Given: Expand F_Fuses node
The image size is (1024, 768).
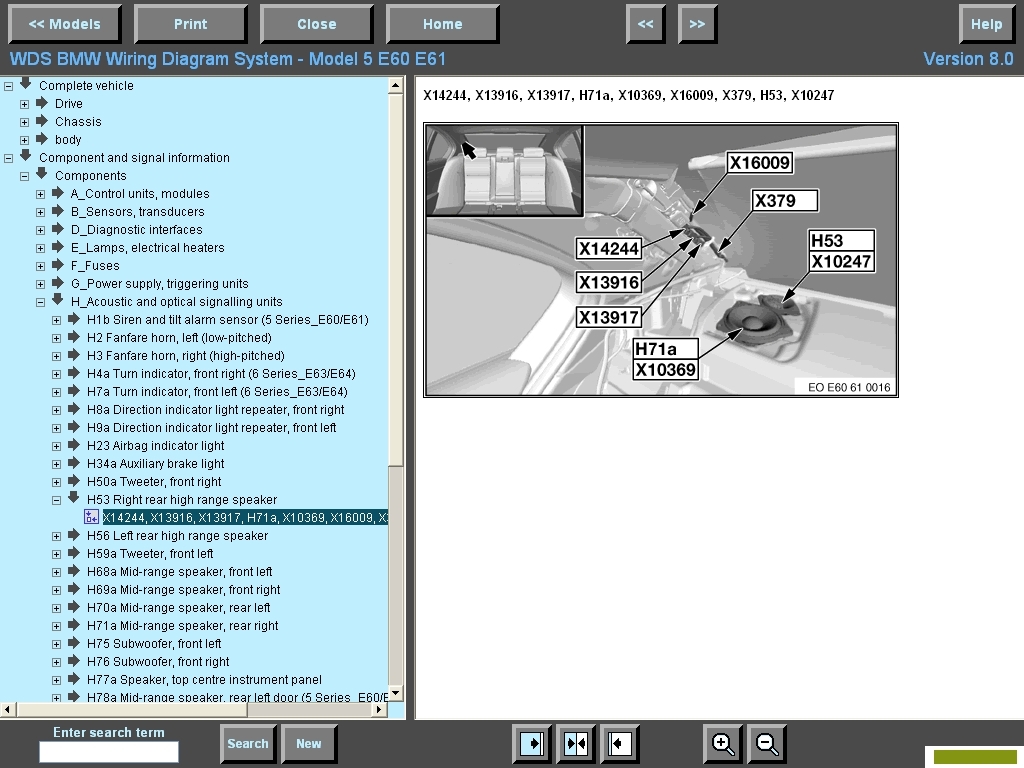Looking at the screenshot, I should click(40, 266).
